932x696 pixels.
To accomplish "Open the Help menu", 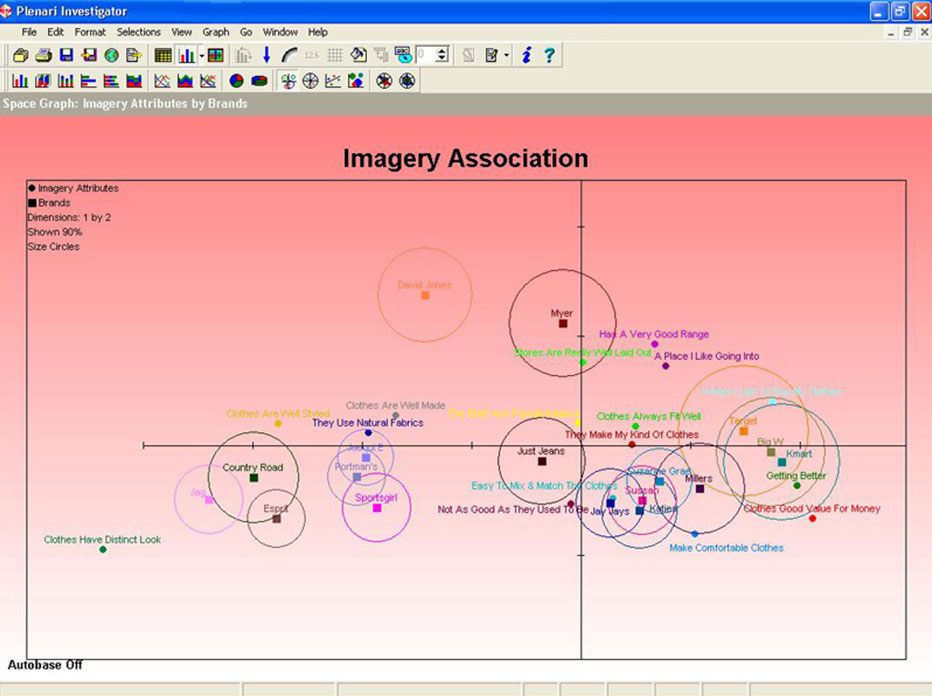I will click(317, 32).
